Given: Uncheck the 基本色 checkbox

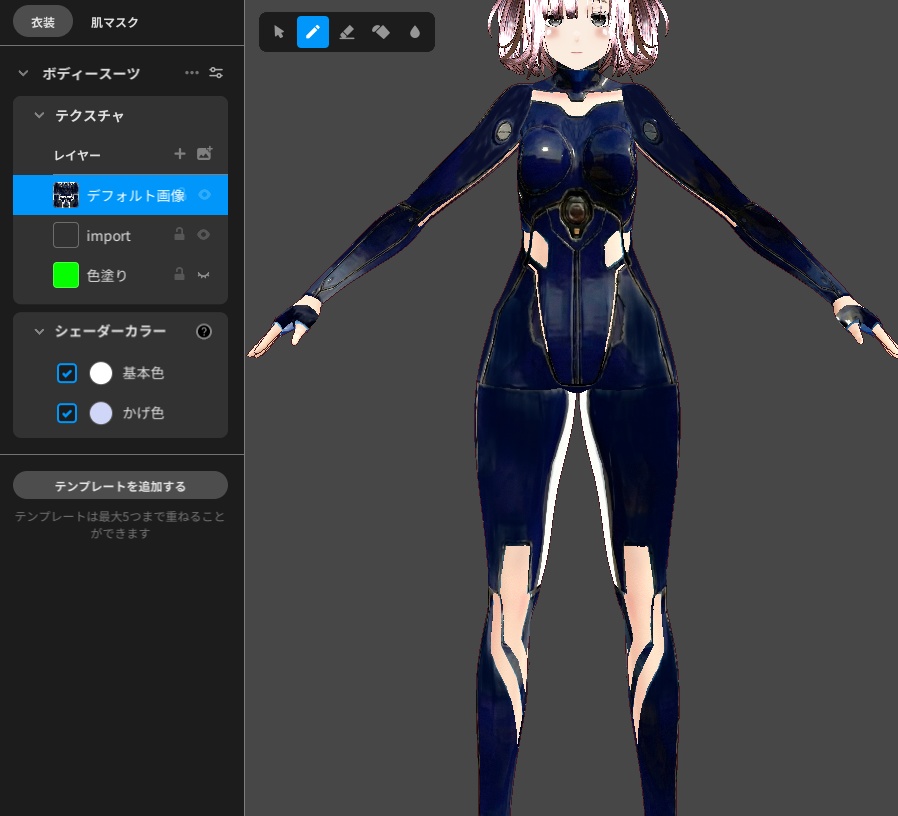Looking at the screenshot, I should tap(67, 373).
